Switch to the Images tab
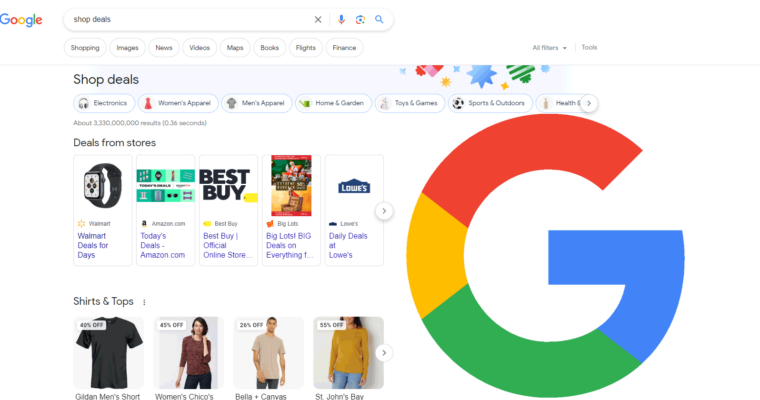The height and width of the screenshot is (400, 760). click(127, 47)
